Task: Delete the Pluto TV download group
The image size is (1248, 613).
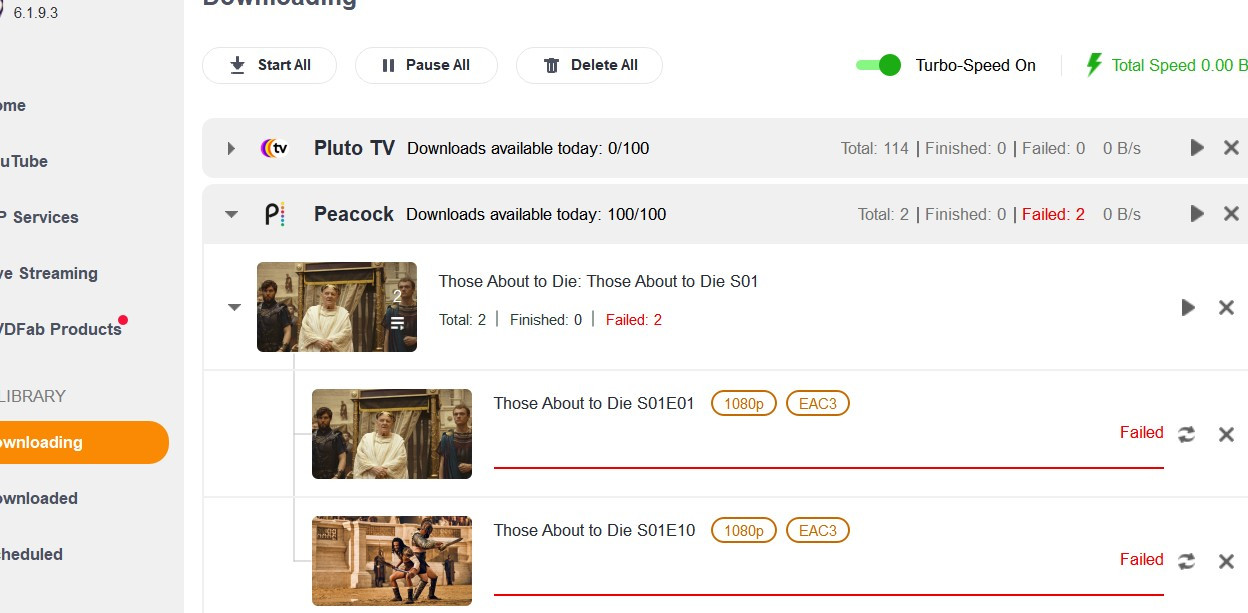Action: 1231,148
